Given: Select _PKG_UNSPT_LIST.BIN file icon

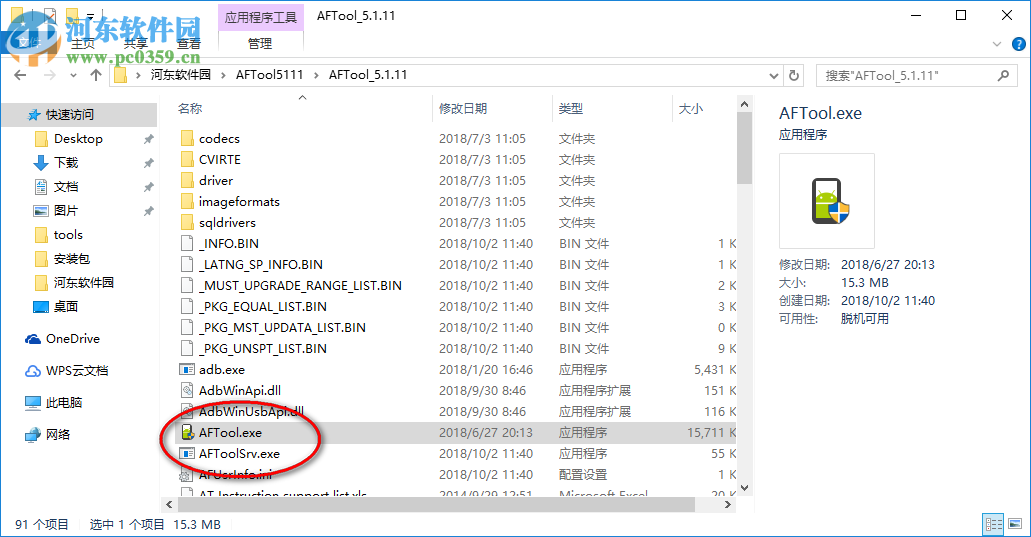Looking at the screenshot, I should point(187,348).
